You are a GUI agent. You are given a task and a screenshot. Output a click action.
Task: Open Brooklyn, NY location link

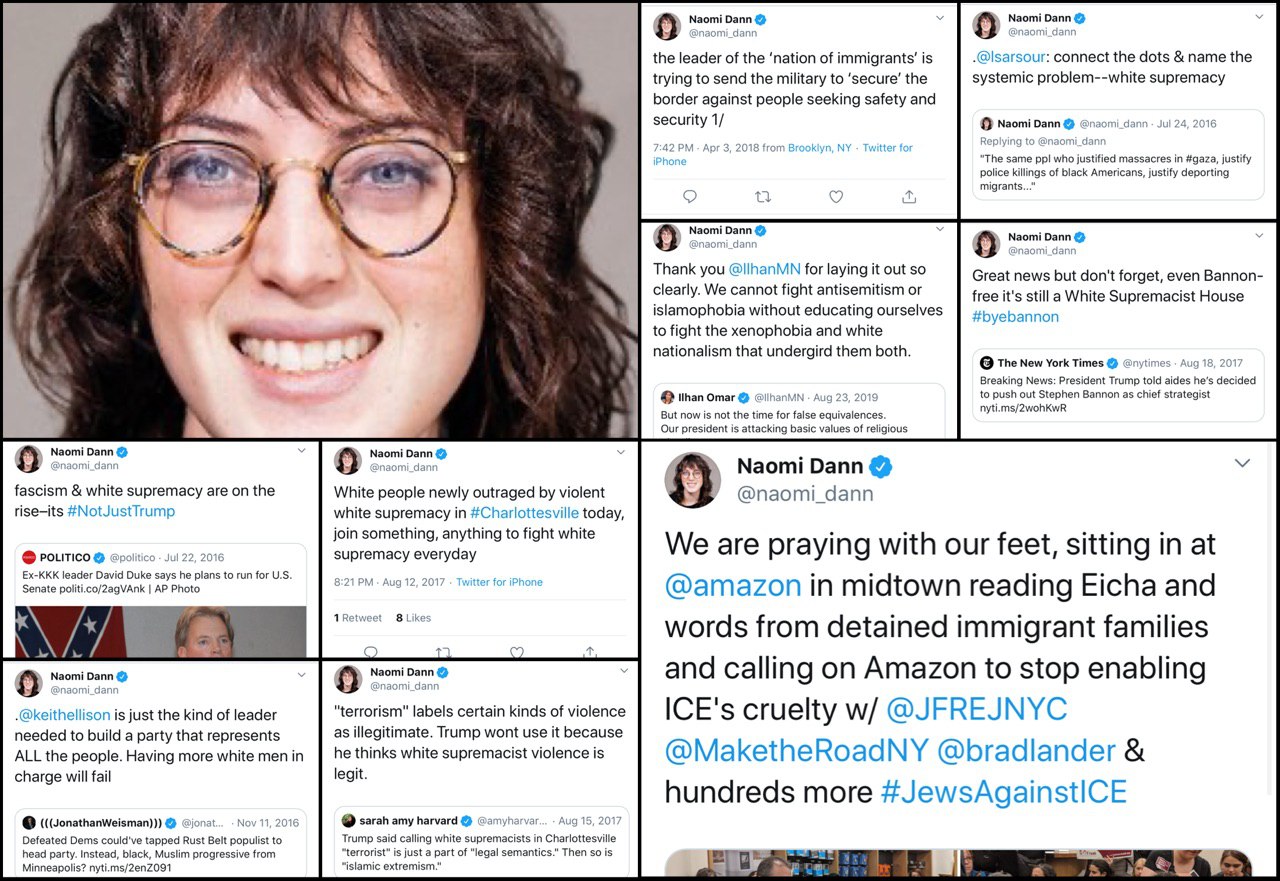[820, 148]
